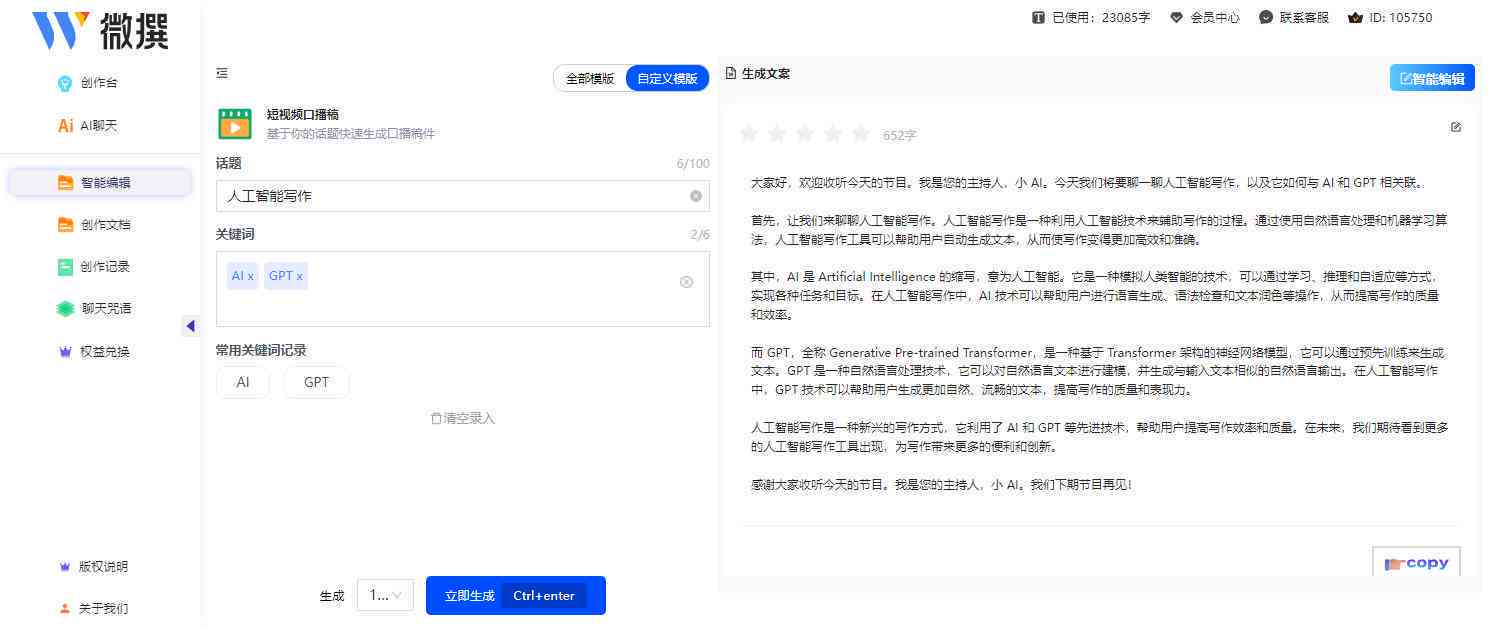This screenshot has width=1490, height=630.
Task: Rate with the fourth star
Action: coord(832,134)
